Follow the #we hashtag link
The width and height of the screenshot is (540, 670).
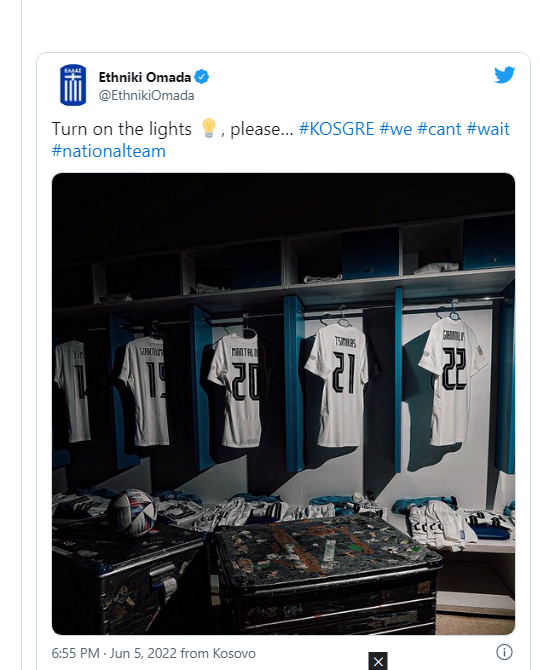tap(396, 129)
